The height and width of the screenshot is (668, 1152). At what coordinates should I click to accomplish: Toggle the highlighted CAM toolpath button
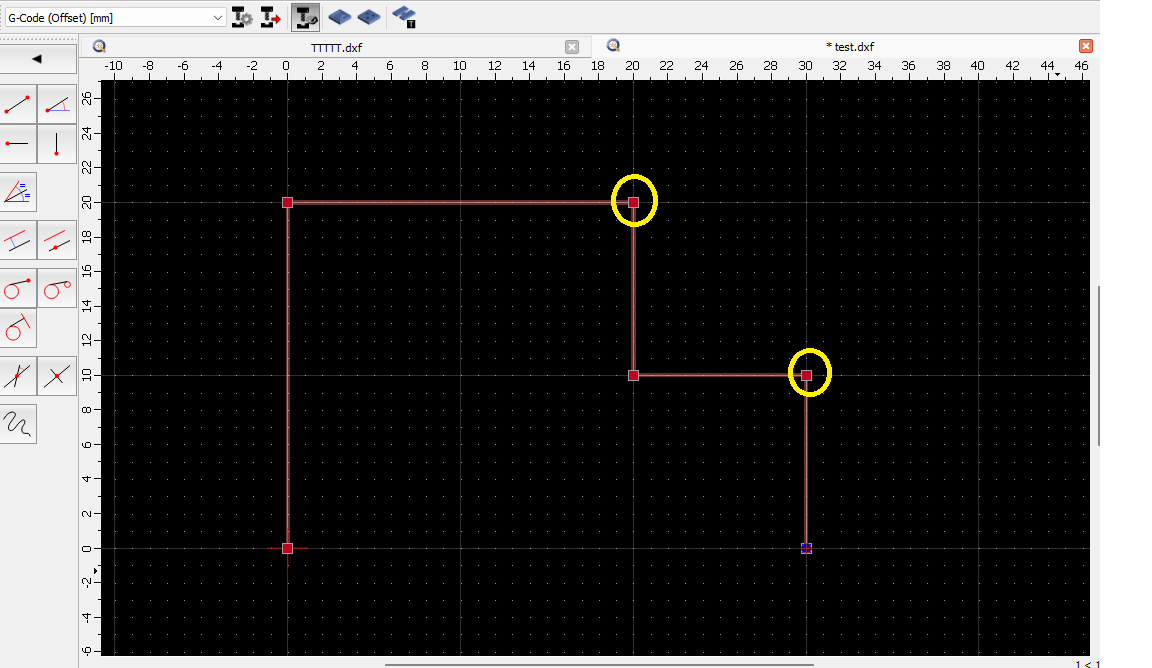click(306, 17)
